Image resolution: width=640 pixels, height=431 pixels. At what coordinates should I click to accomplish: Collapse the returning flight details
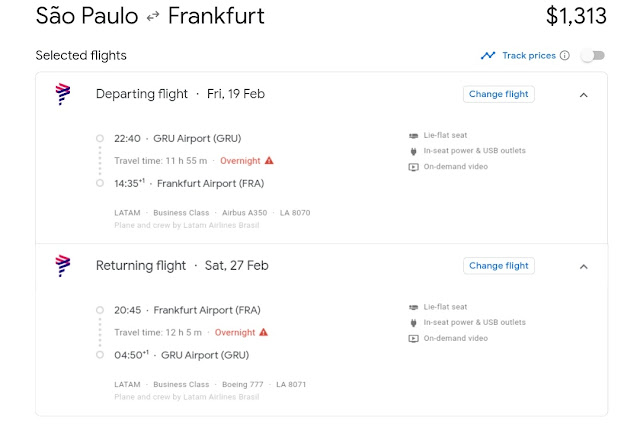tap(584, 266)
